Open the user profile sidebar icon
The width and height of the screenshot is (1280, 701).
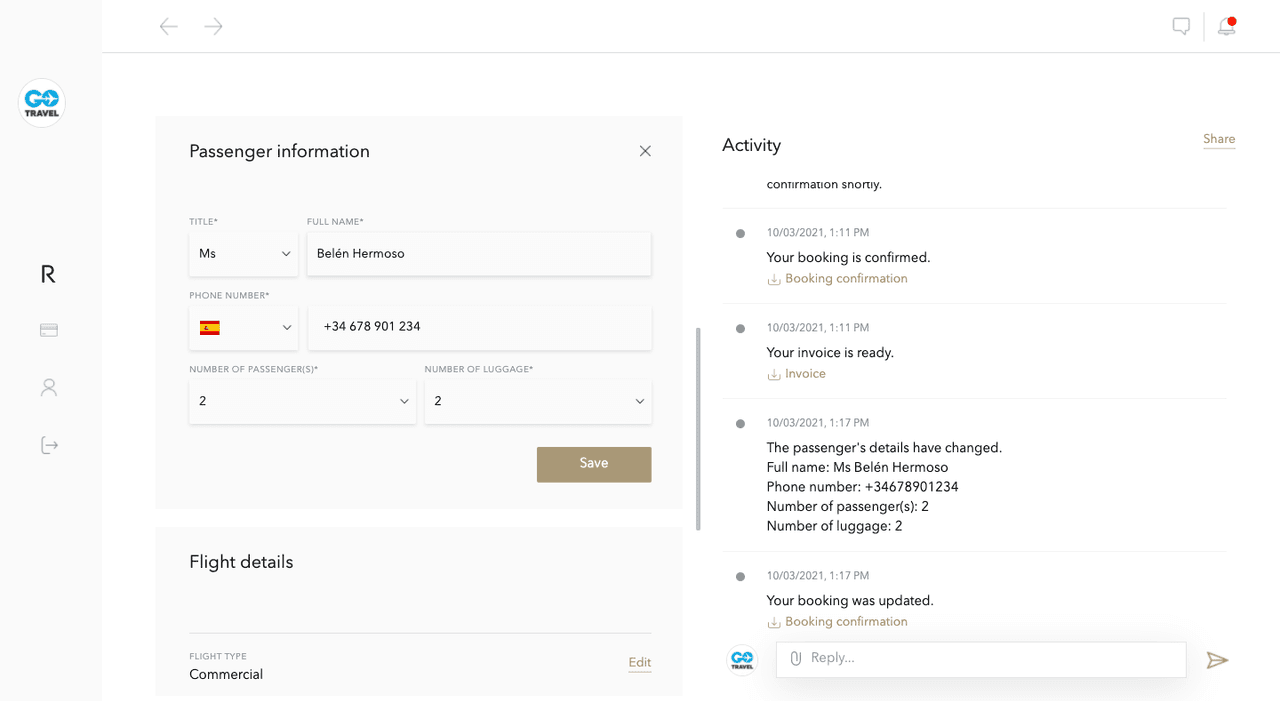coord(49,388)
